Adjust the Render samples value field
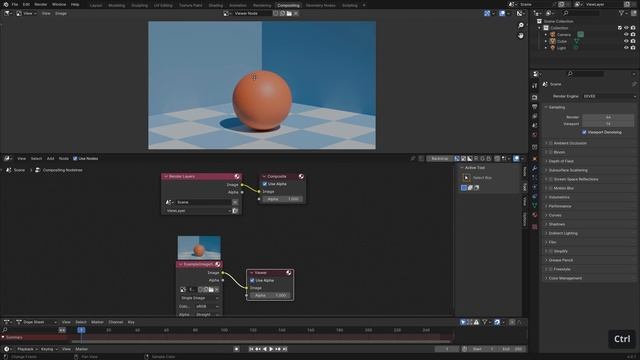The width and height of the screenshot is (640, 360). (608, 117)
